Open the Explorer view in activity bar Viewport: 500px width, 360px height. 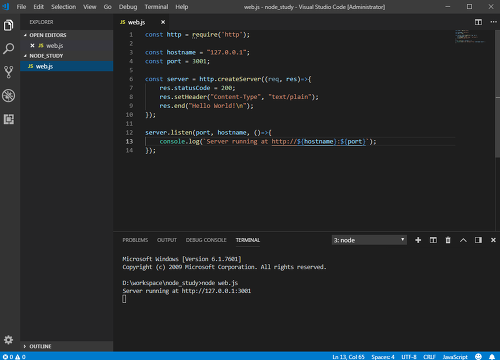[9, 25]
